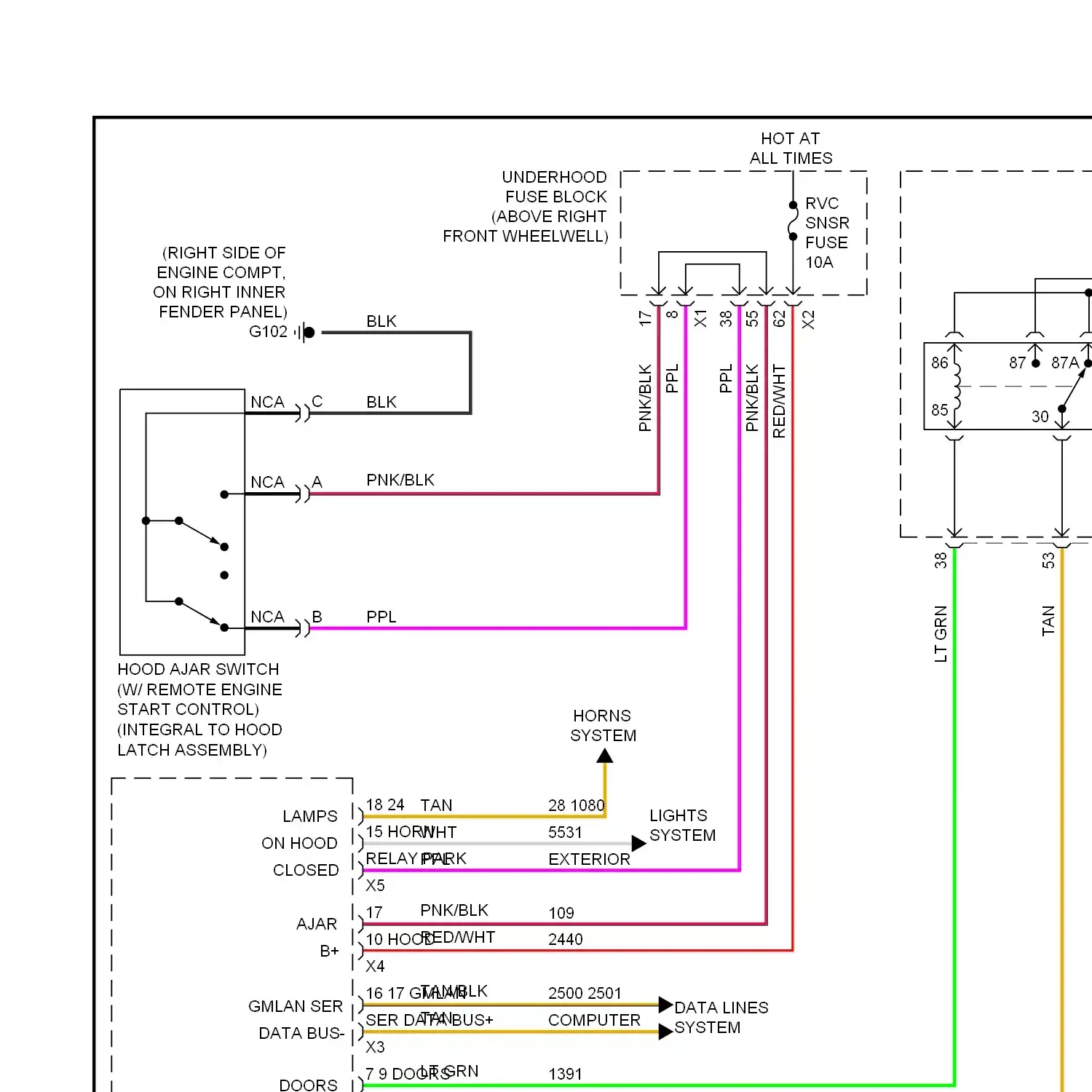Click the NCA label next to terminal B
The width and height of the screenshot is (1092, 1092).
[267, 617]
